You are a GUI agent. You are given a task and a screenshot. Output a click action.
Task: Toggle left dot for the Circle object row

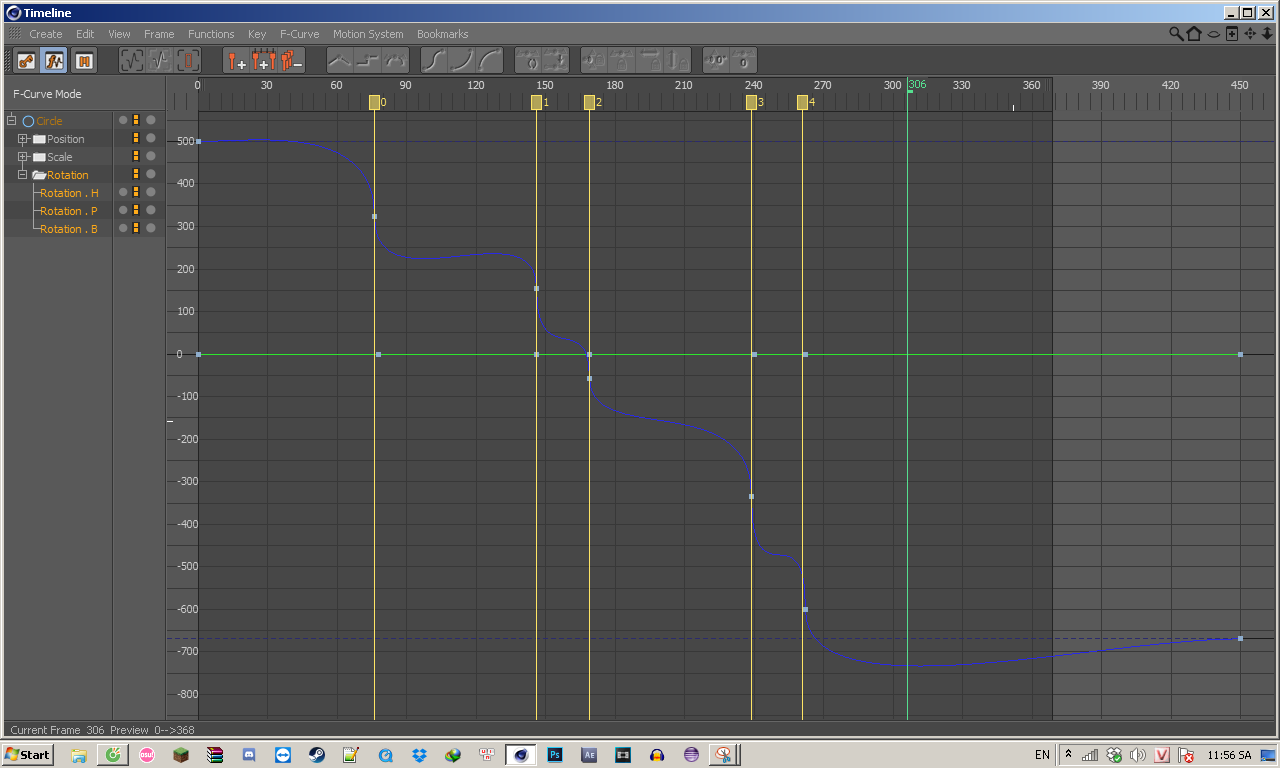(123, 120)
